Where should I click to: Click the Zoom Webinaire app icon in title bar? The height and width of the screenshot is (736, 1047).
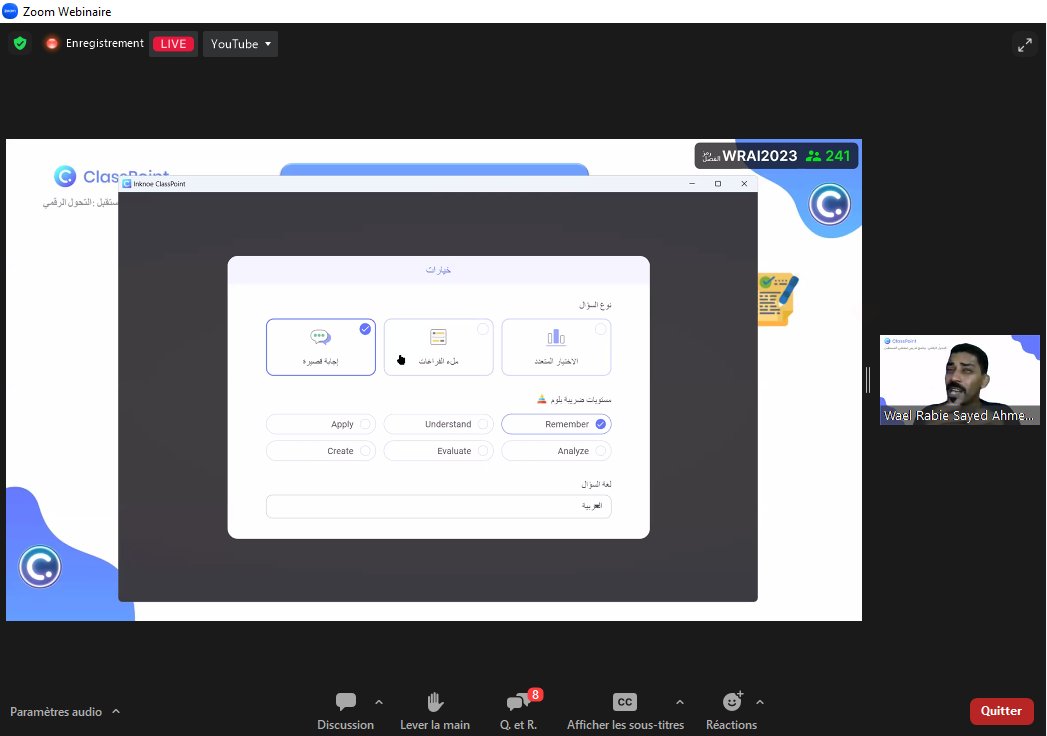(x=10, y=11)
